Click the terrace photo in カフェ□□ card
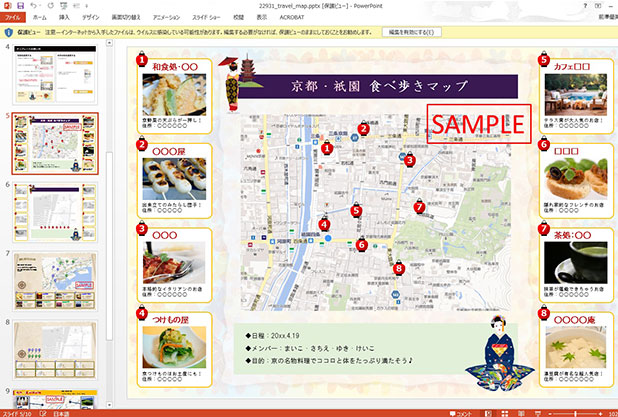Image resolution: width=618 pixels, height=417 pixels. (575, 94)
